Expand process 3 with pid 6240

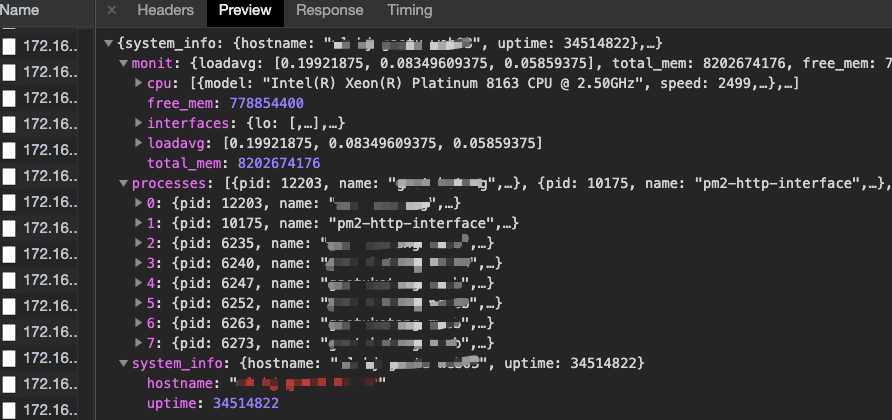point(138,263)
